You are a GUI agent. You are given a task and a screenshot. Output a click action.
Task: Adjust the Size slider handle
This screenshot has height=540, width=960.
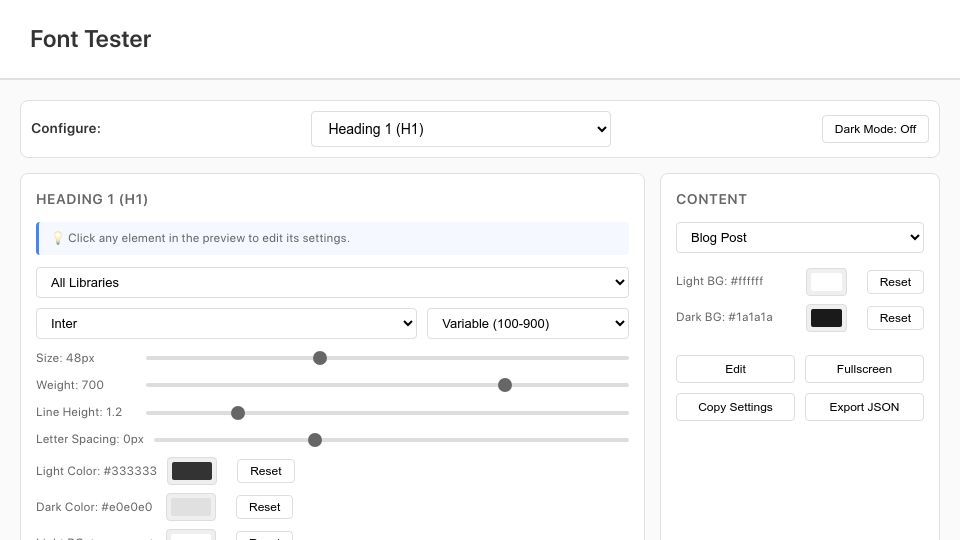point(320,358)
